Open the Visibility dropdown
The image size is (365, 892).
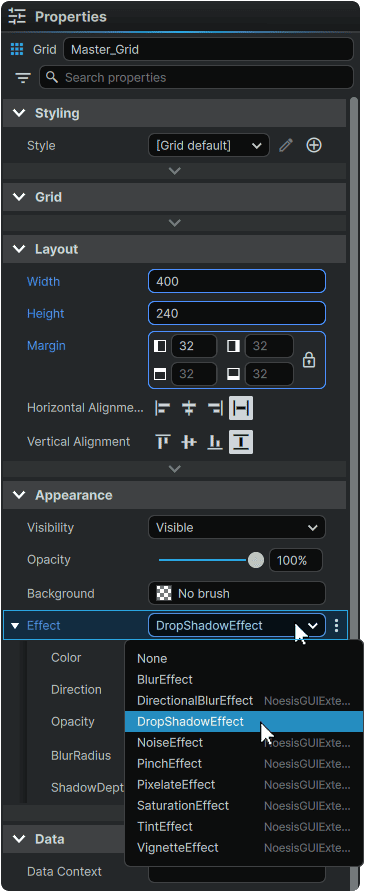(237, 527)
